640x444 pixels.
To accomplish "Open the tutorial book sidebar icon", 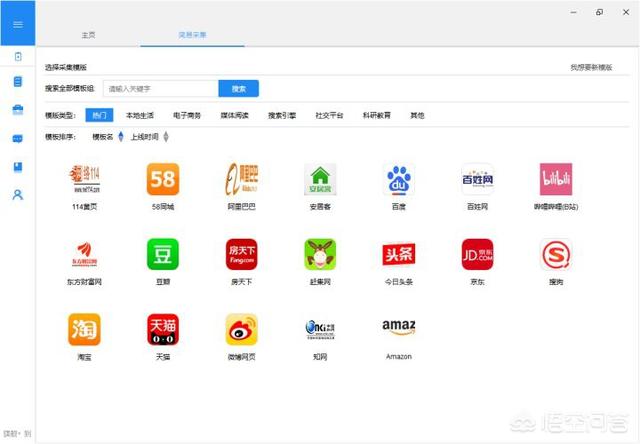I will click(x=18, y=167).
